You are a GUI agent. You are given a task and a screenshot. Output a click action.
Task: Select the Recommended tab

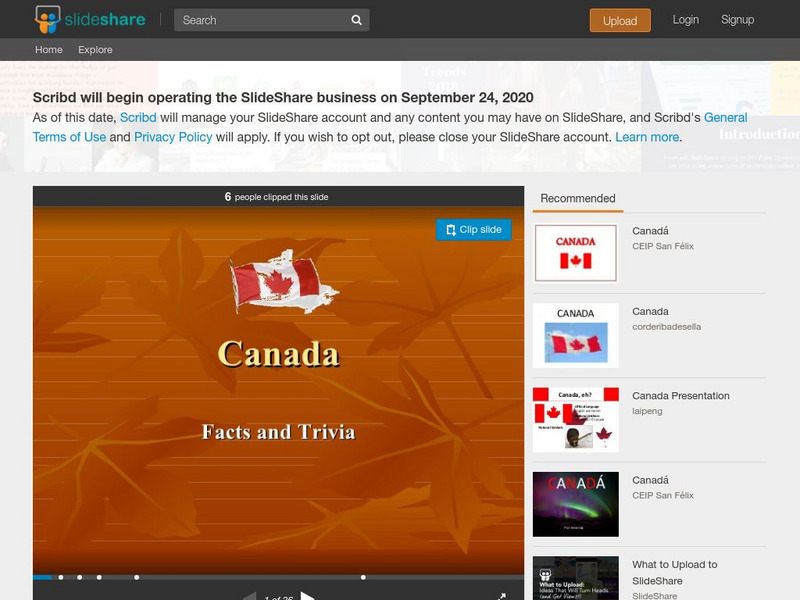(578, 198)
